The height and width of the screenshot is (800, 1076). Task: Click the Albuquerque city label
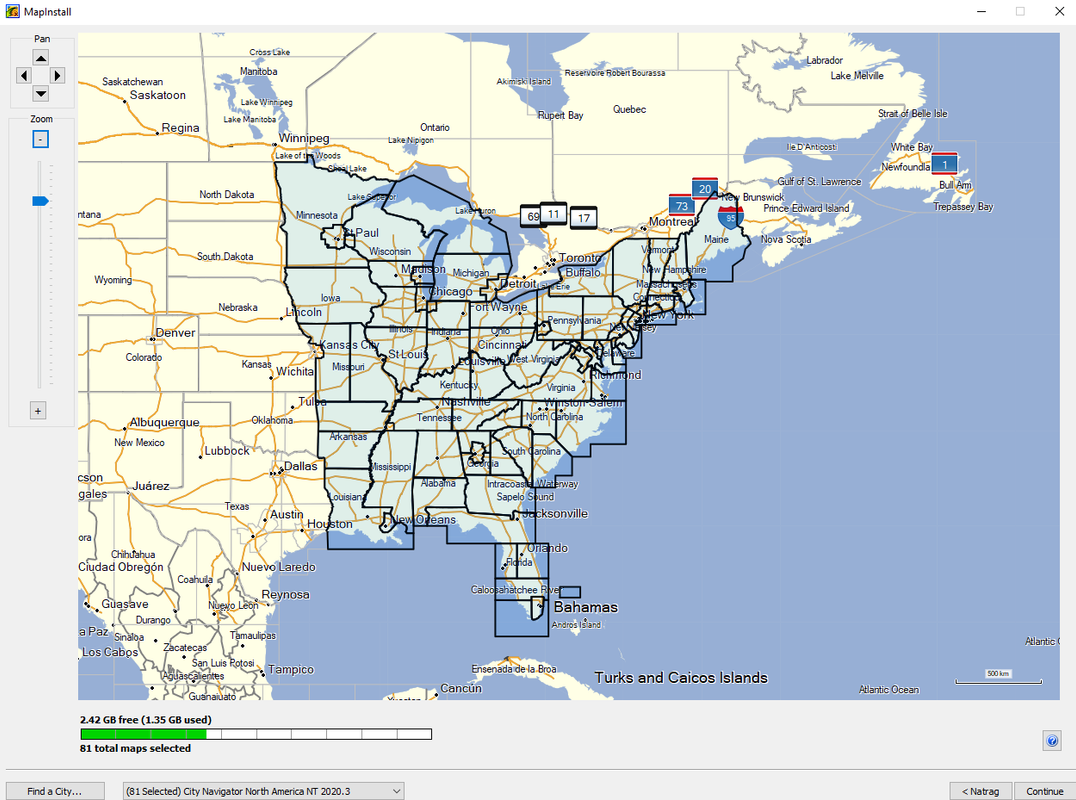pyautogui.click(x=165, y=423)
